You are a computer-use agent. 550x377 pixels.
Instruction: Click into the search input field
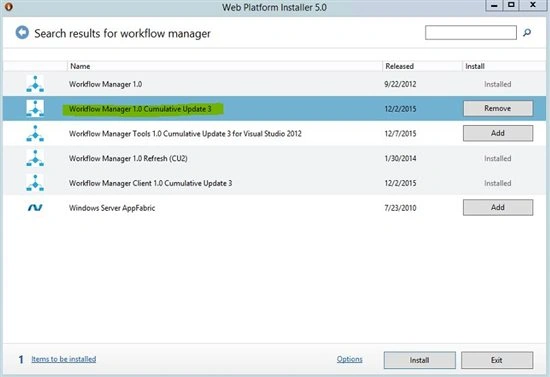471,33
